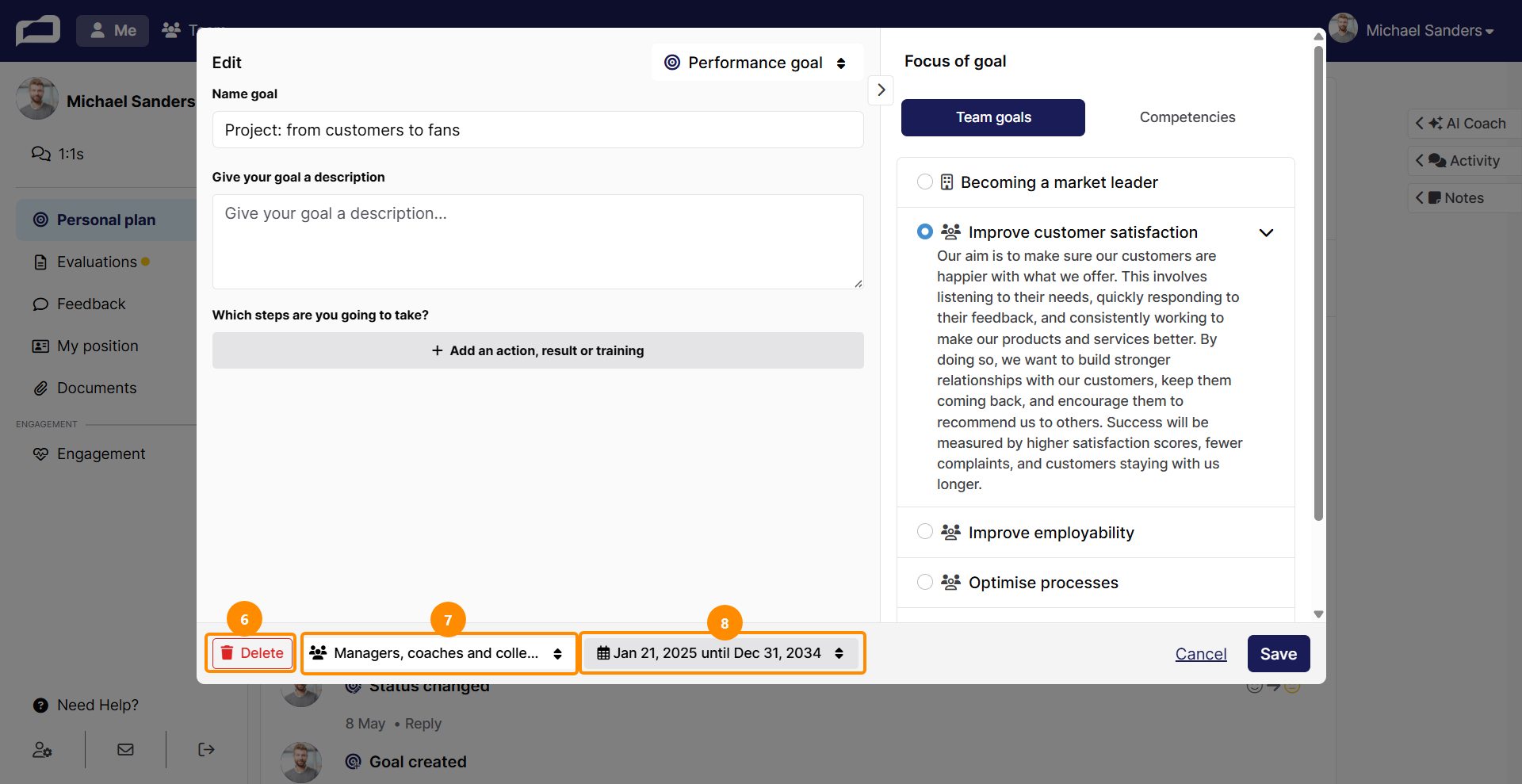Image resolution: width=1522 pixels, height=784 pixels.
Task: Click team icon beside Improve customer satisfaction
Action: pos(950,231)
